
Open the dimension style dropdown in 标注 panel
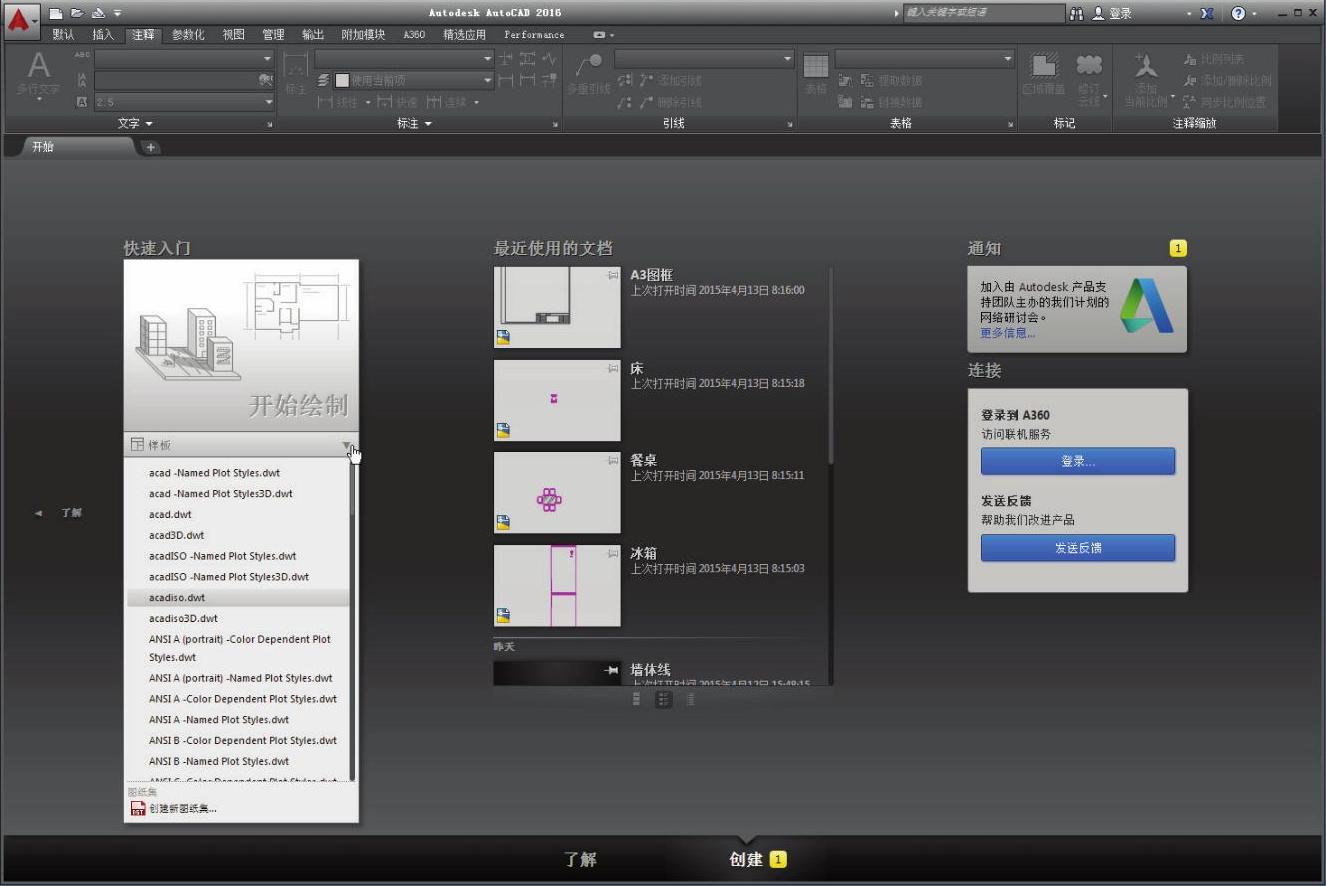pyautogui.click(x=488, y=59)
